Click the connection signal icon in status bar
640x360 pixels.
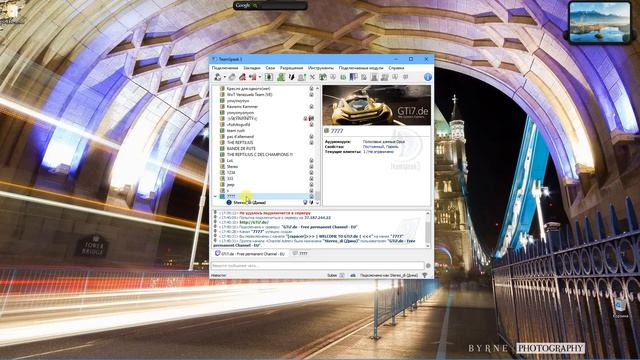424,276
